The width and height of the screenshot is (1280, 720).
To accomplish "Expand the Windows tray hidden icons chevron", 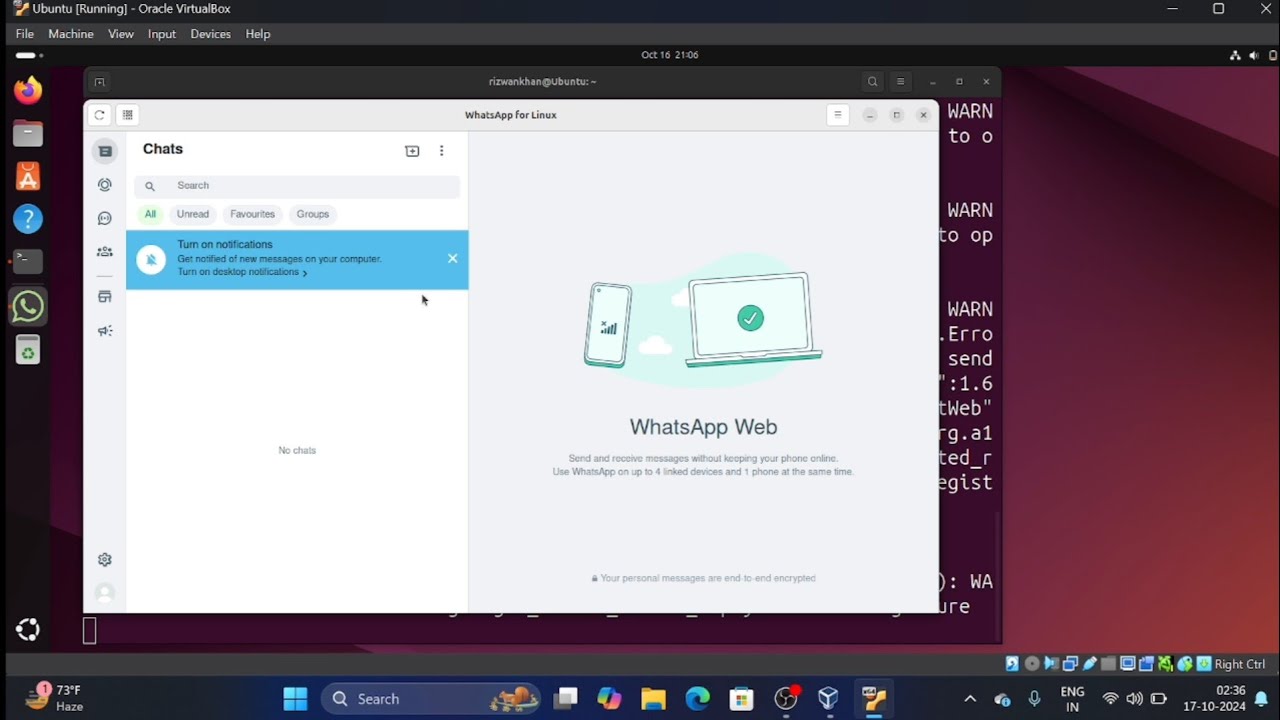I will (970, 699).
